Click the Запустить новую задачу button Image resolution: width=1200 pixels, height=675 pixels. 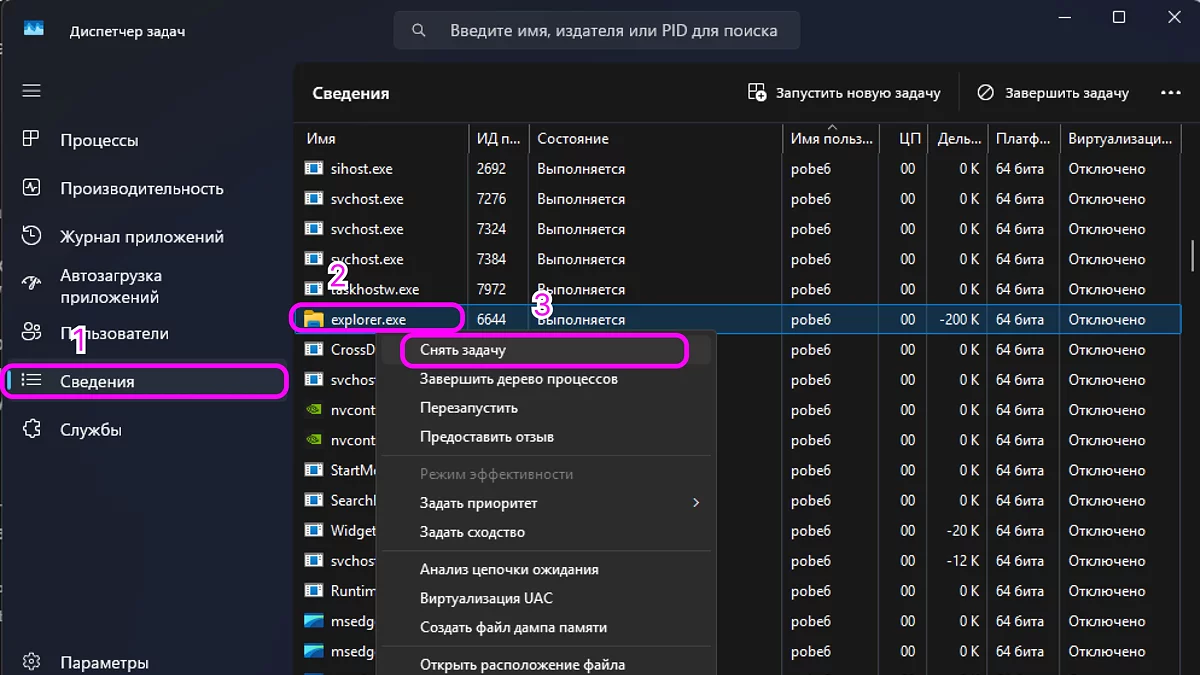848,92
